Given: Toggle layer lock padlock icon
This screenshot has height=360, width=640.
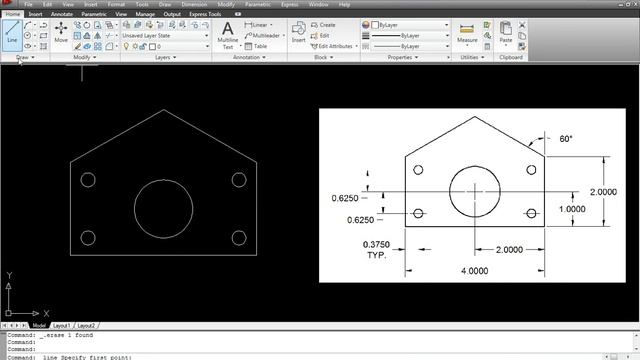Looking at the screenshot, I should 143,47.
